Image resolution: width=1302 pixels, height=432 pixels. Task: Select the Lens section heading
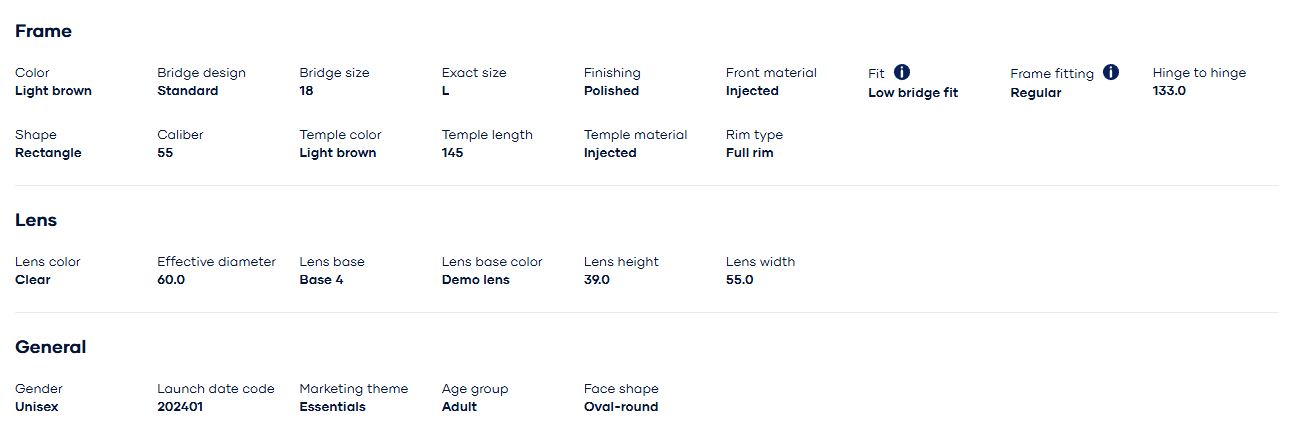coord(36,220)
